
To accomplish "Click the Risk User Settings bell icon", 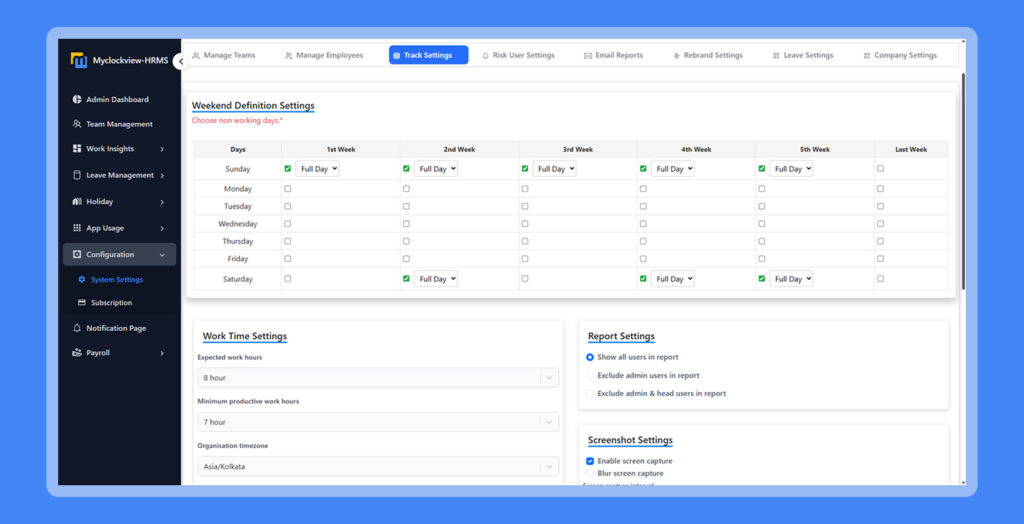I will pos(485,56).
